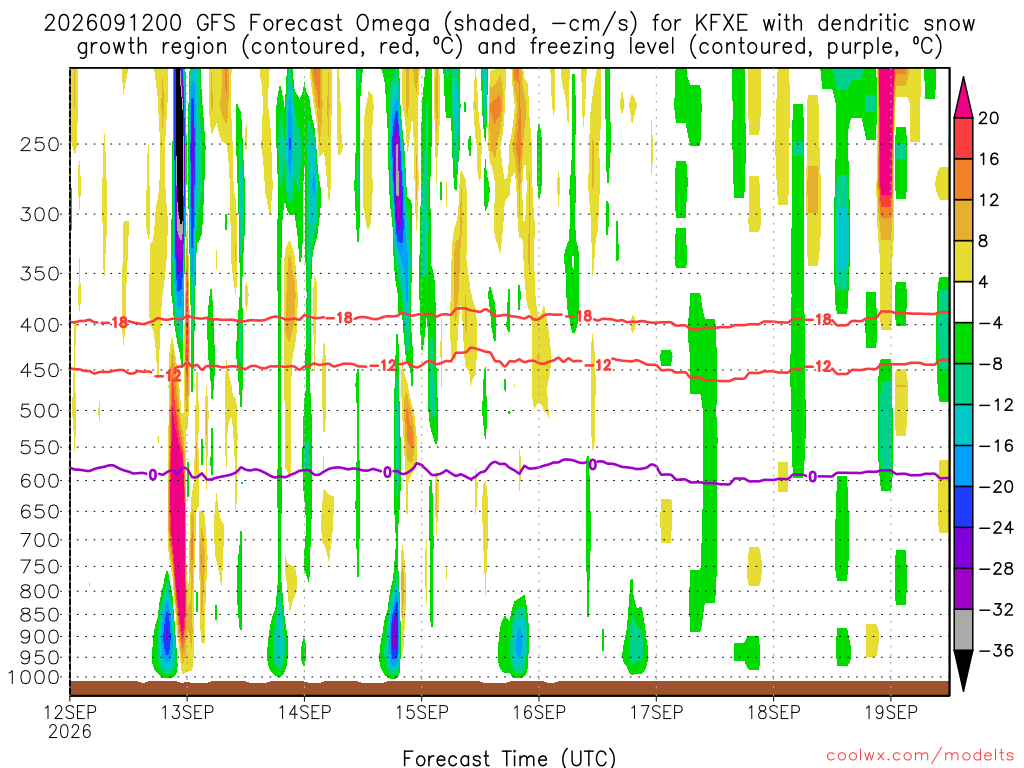Click the pink top arrow of the colorbar
1024x768 pixels.
pos(963,98)
